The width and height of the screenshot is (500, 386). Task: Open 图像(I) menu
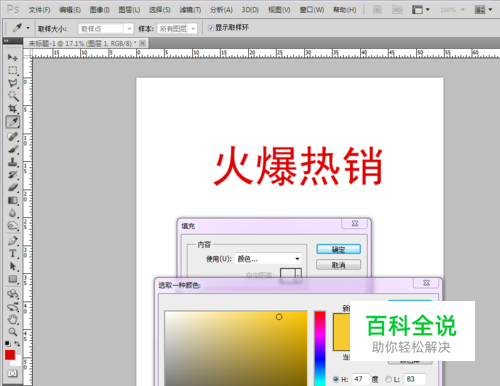click(x=100, y=10)
